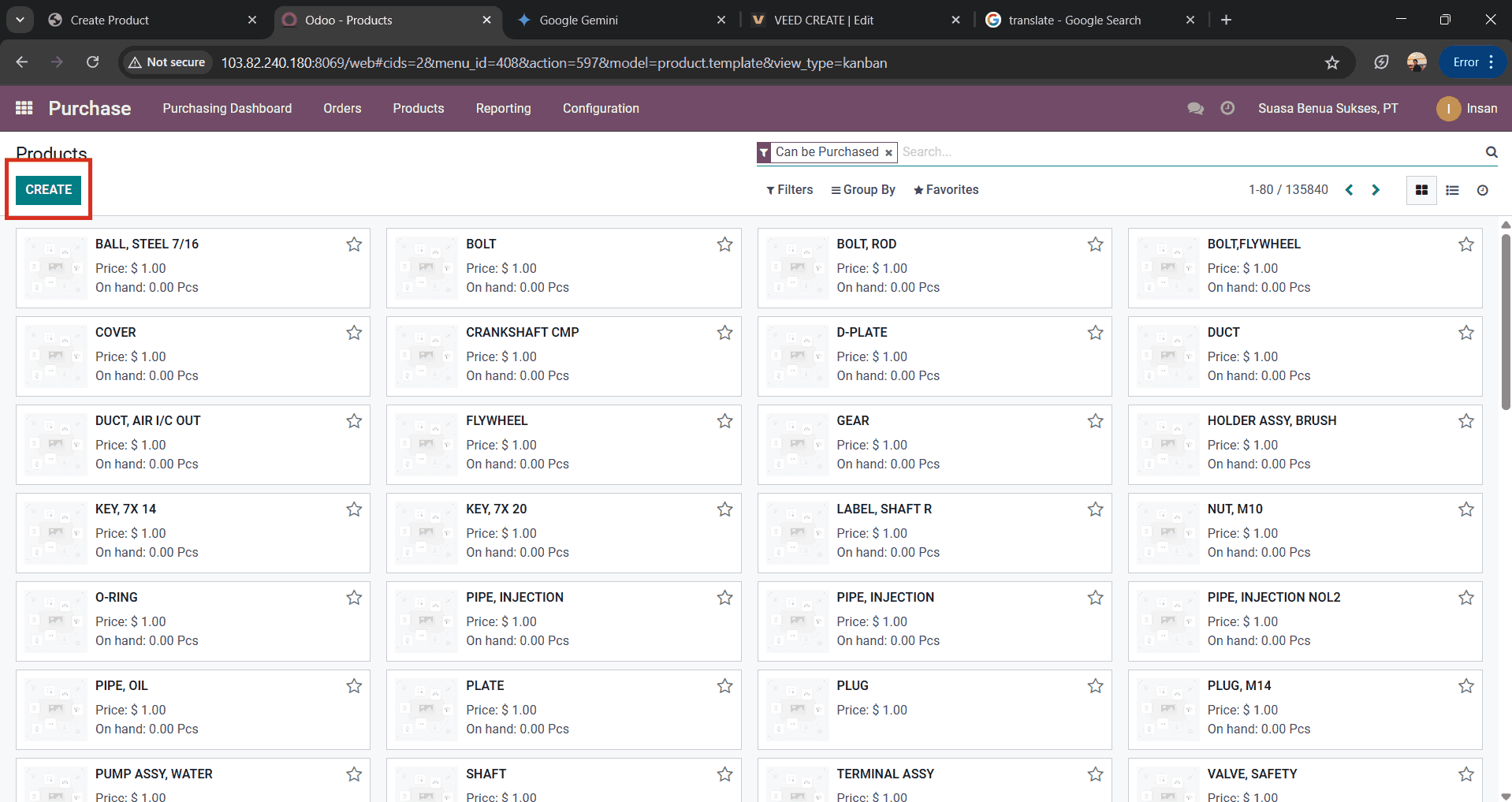The height and width of the screenshot is (802, 1512).
Task: Go to previous page of products
Action: tap(1349, 190)
